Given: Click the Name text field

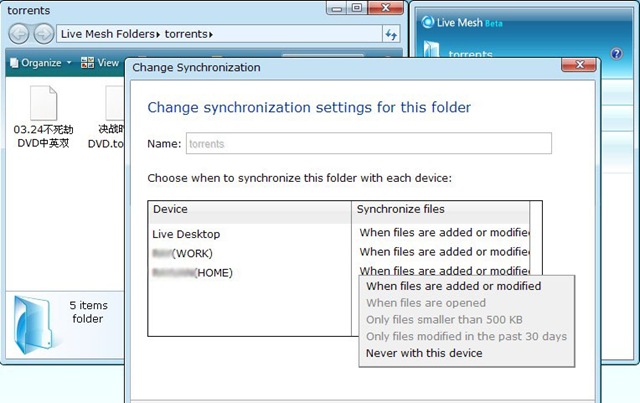Looking at the screenshot, I should pos(369,143).
